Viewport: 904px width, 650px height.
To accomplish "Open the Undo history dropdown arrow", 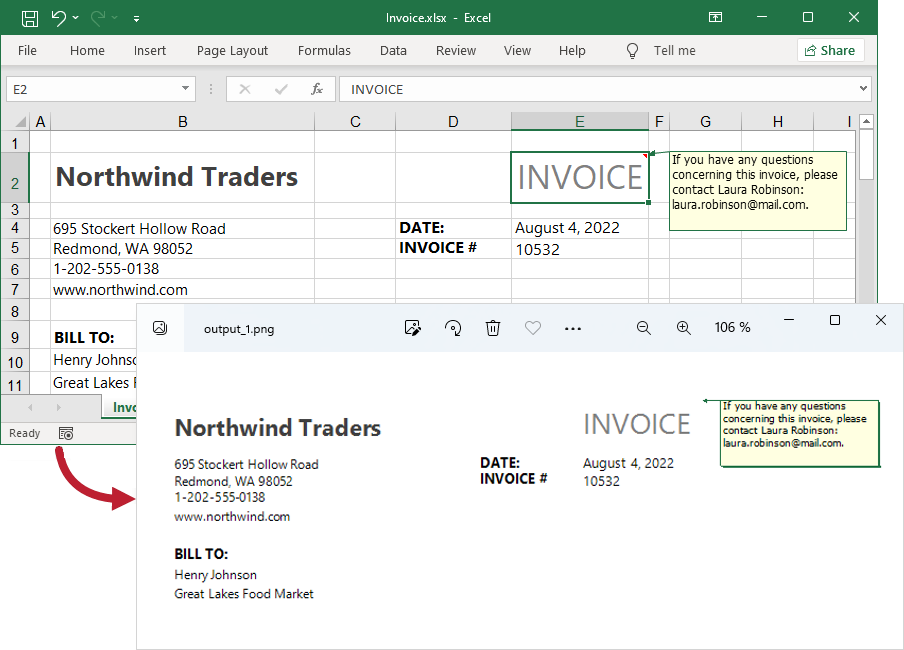I will 76,18.
